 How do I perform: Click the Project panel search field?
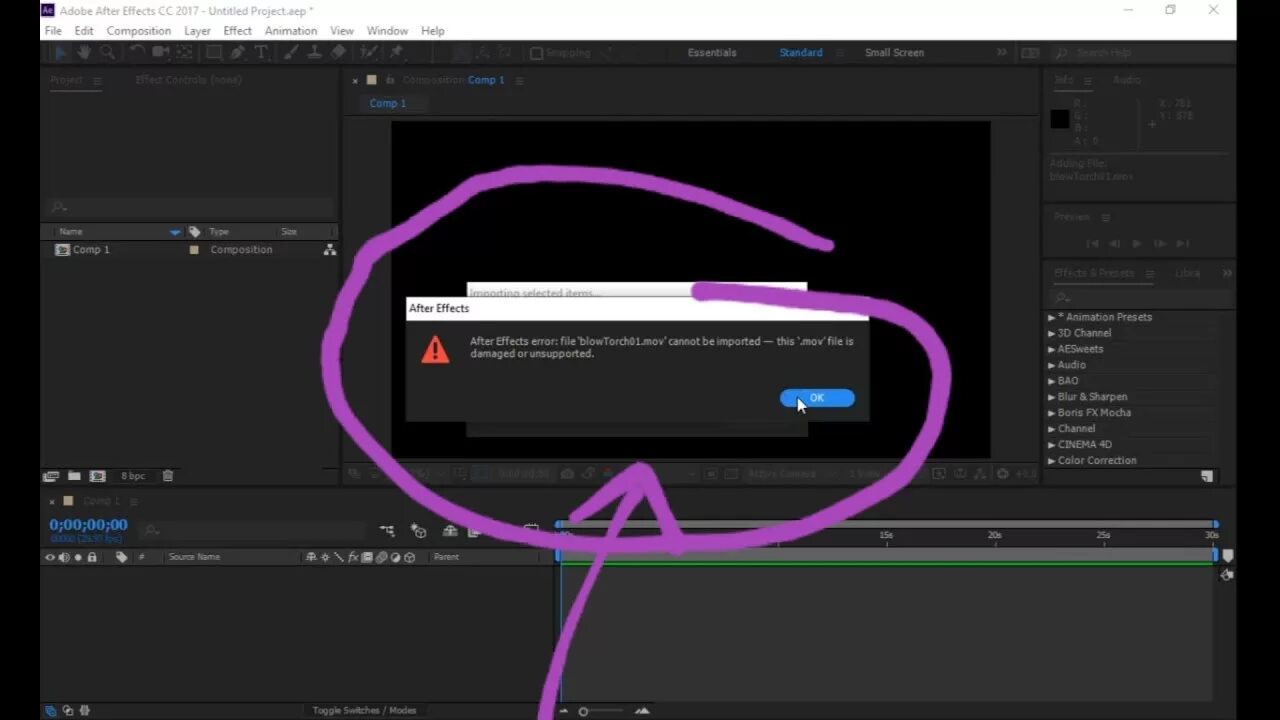pyautogui.click(x=190, y=207)
